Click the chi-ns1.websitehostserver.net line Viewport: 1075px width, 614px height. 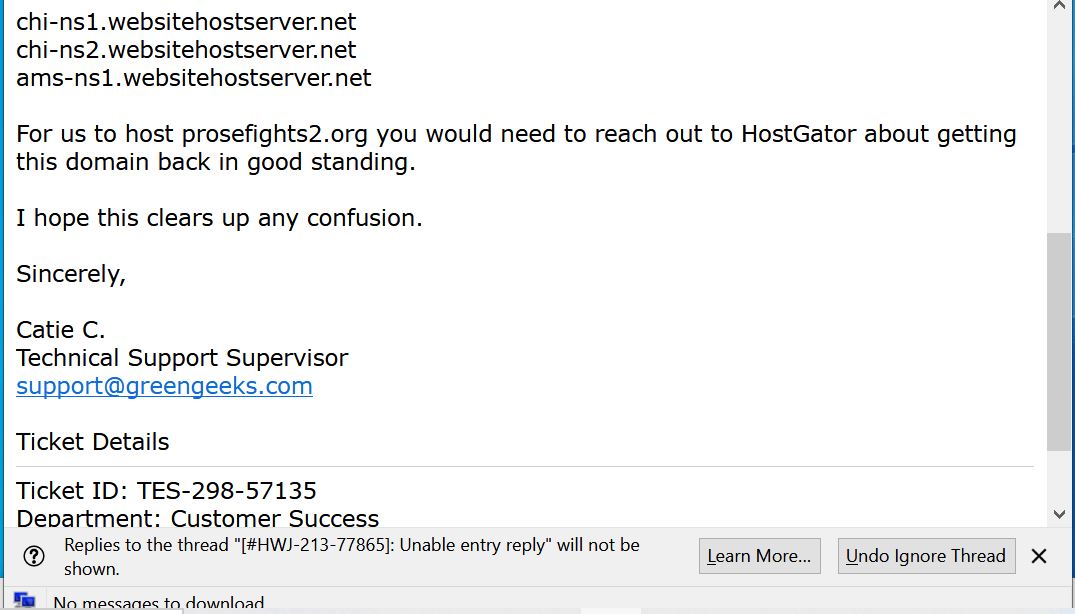186,22
